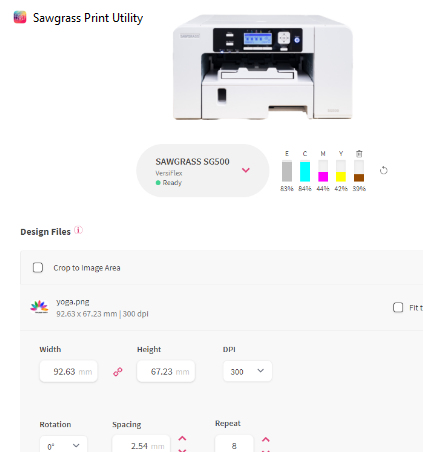Image resolution: width=423 pixels, height=452 pixels.
Task: Click the Spacing field showing 2.54
Action: 141,444
